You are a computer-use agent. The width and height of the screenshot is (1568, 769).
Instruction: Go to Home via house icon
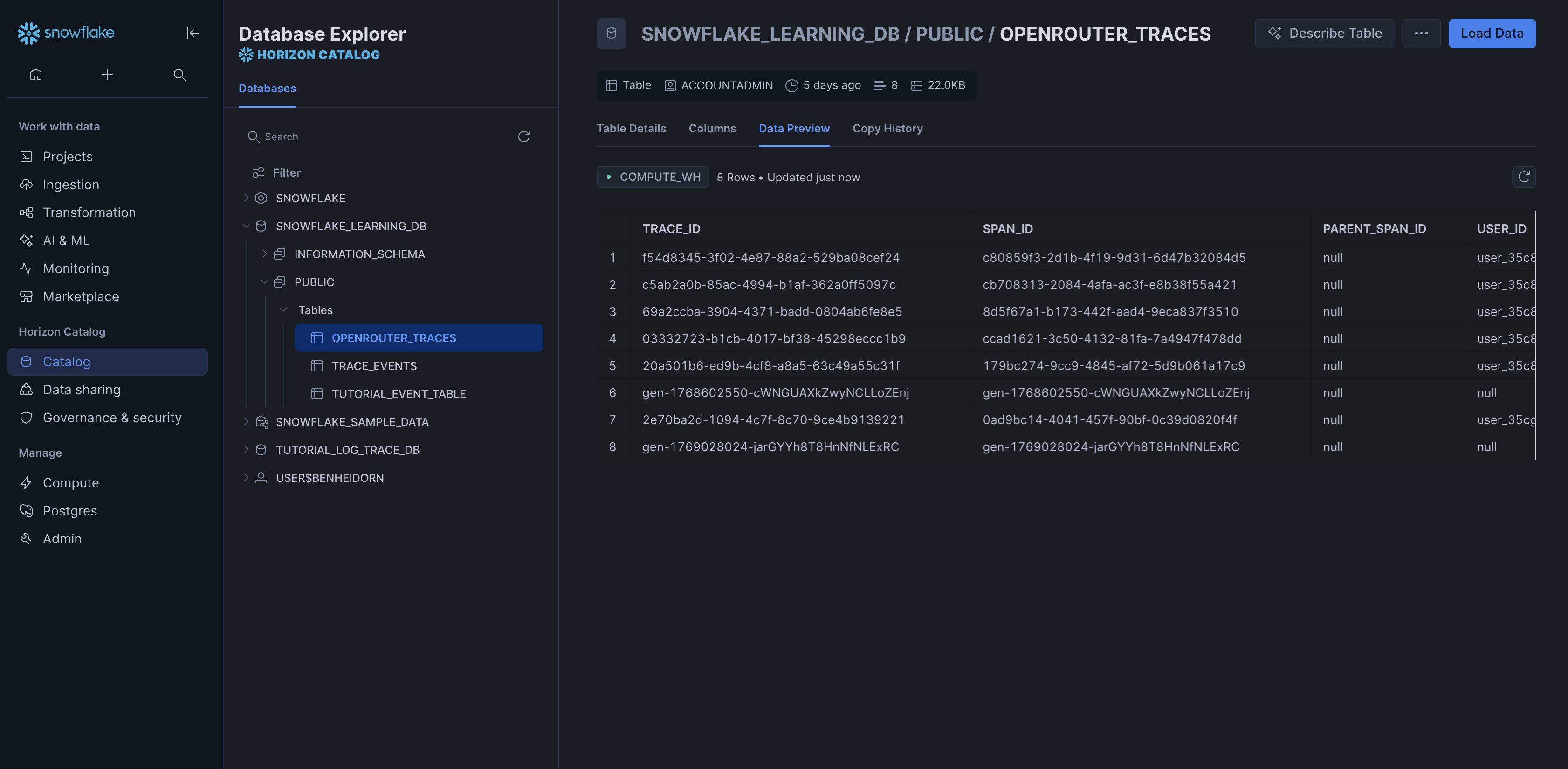(x=36, y=74)
